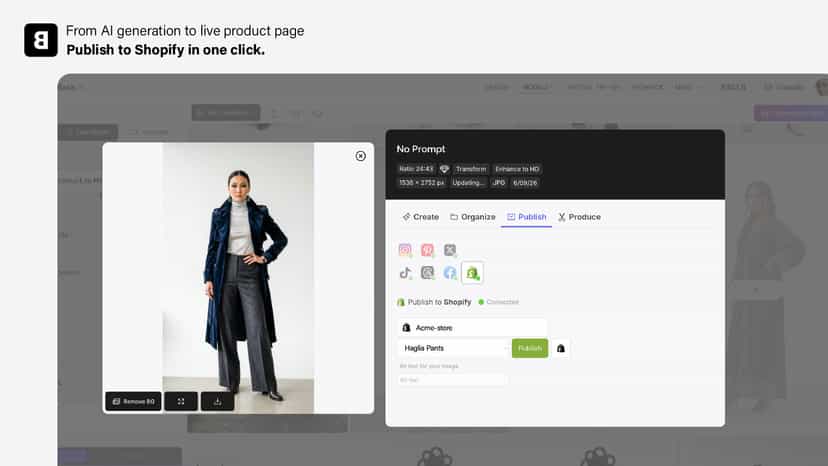
Task: Click the diamond icon beside the ratio chip
Action: click(x=444, y=169)
